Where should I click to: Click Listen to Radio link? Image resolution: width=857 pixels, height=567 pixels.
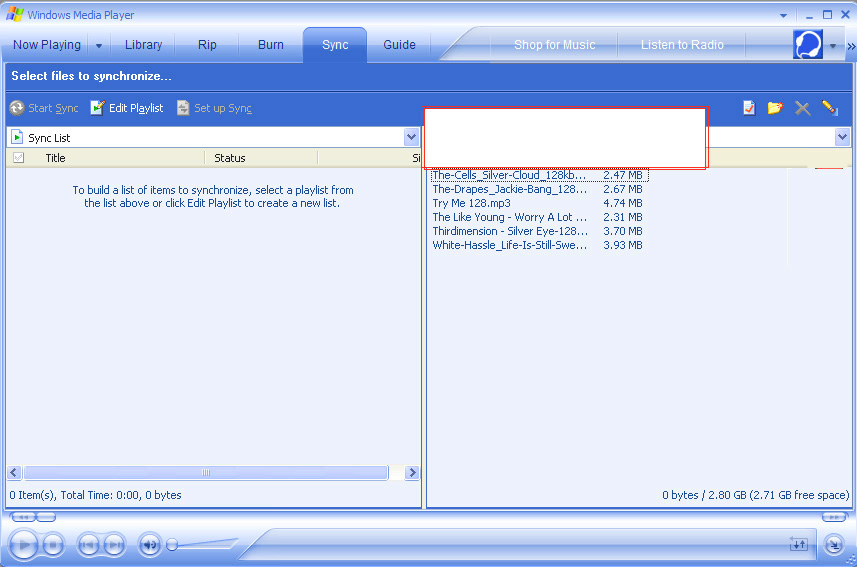[x=682, y=45]
